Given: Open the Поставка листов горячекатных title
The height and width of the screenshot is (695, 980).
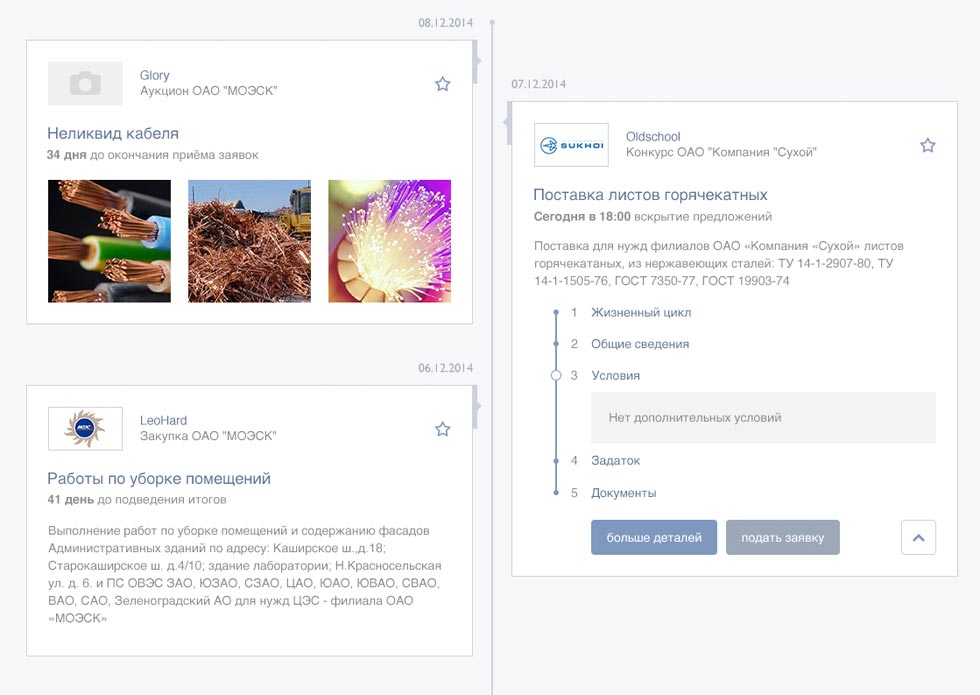Looking at the screenshot, I should [650, 194].
